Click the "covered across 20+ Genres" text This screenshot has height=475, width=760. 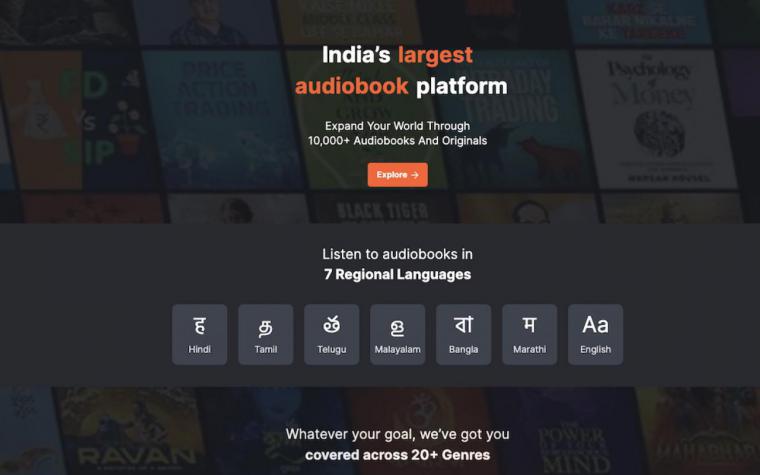[397, 455]
